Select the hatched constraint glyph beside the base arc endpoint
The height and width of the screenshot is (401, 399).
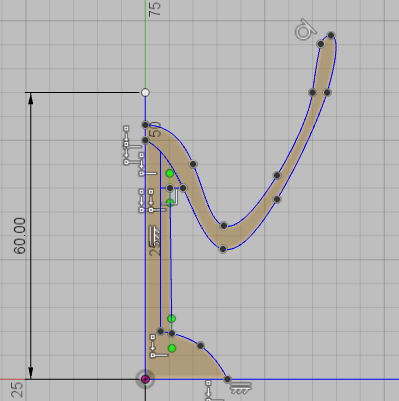(x=241, y=388)
